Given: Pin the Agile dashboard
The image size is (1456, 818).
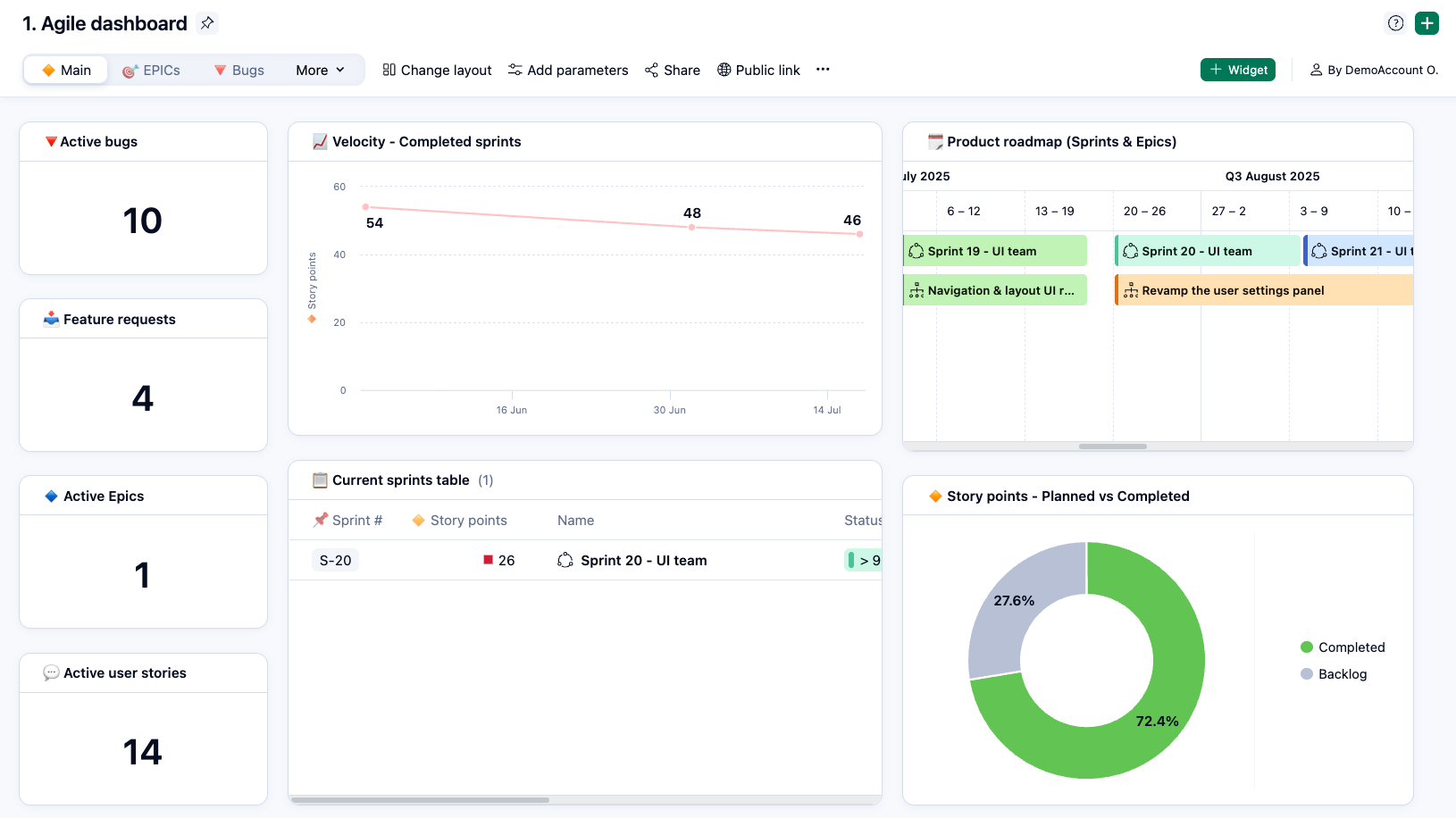Looking at the screenshot, I should [207, 23].
